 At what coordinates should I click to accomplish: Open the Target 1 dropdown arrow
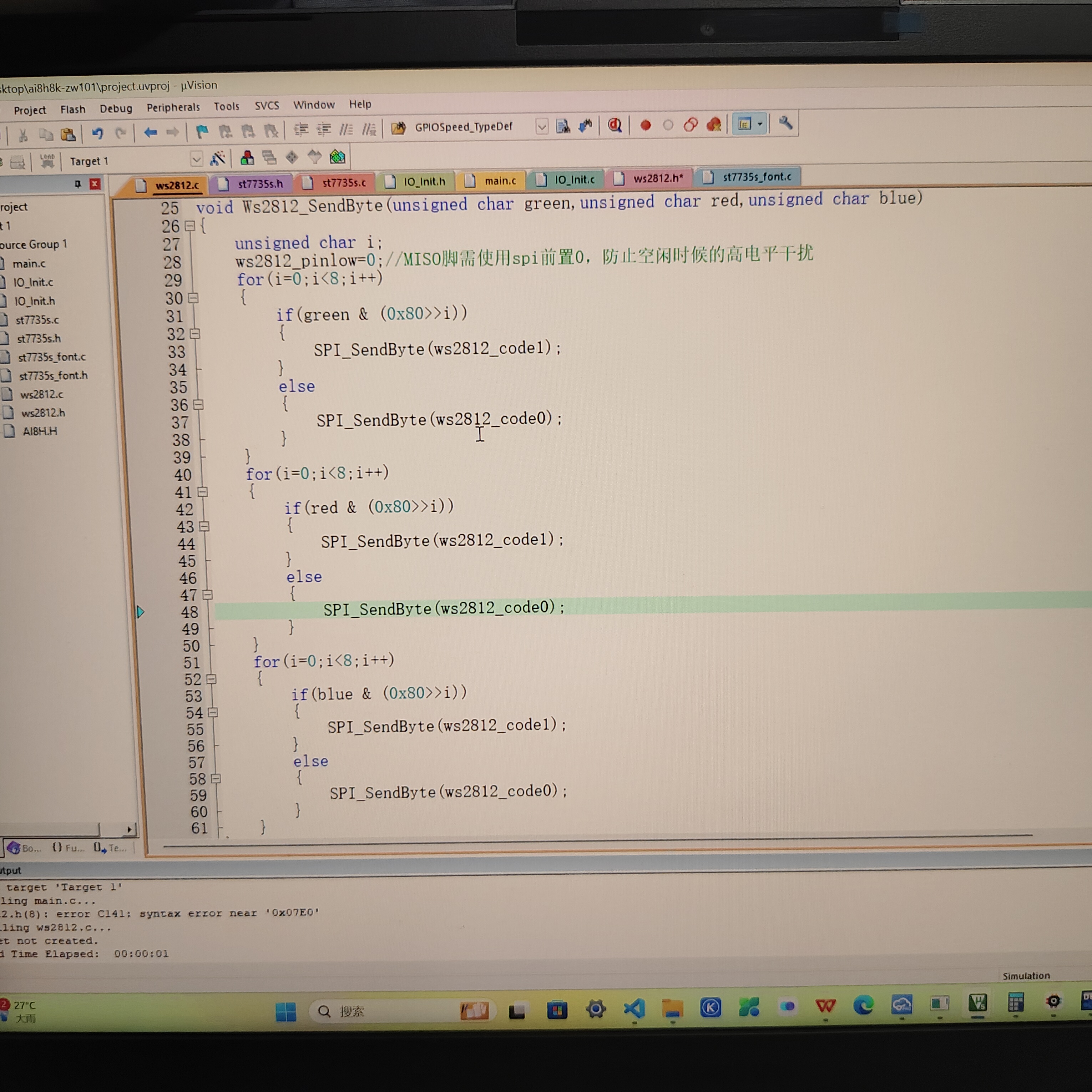click(x=196, y=160)
